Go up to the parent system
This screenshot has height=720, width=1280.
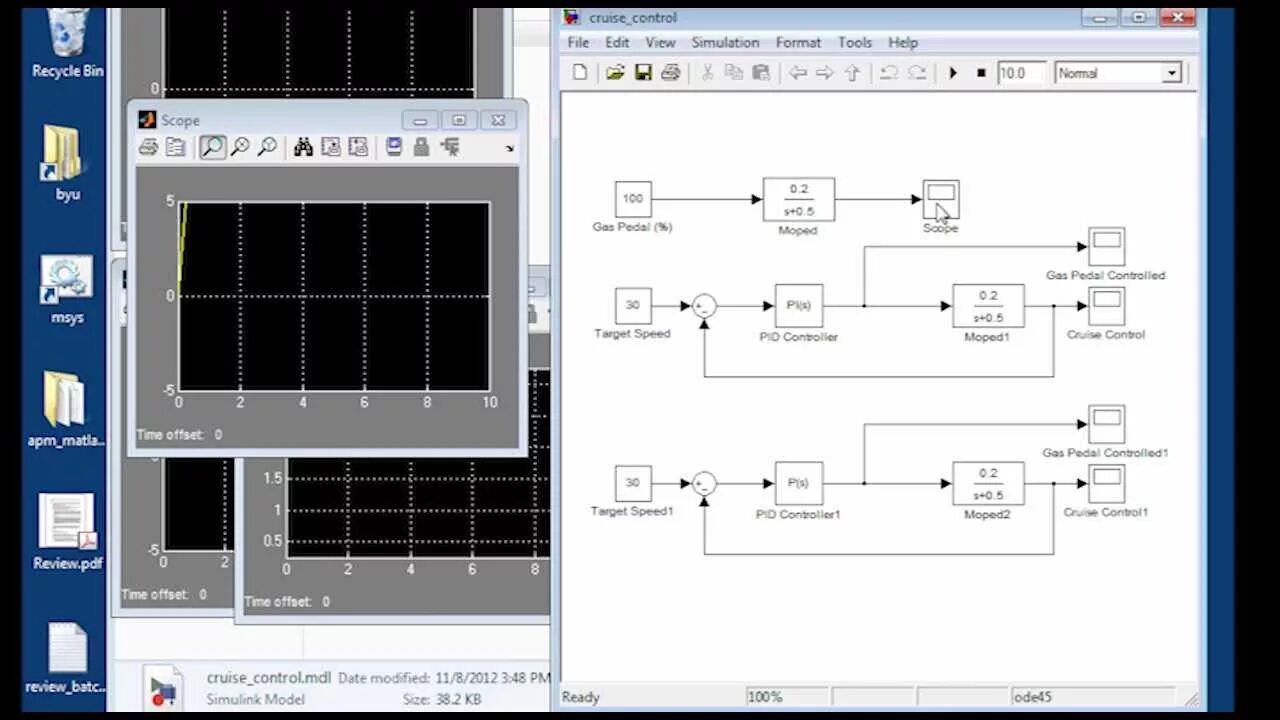(x=852, y=73)
